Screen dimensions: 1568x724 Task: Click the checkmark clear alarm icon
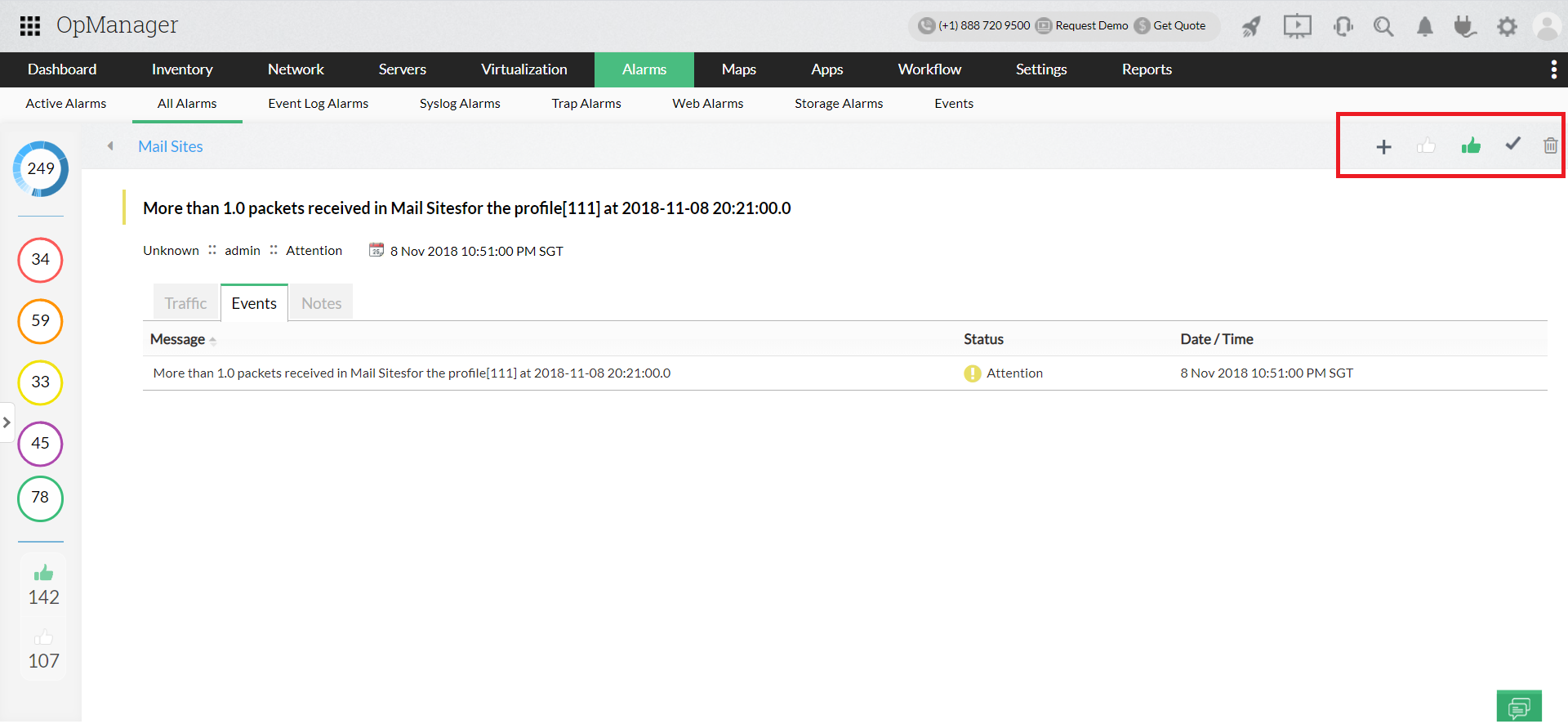[1513, 144]
